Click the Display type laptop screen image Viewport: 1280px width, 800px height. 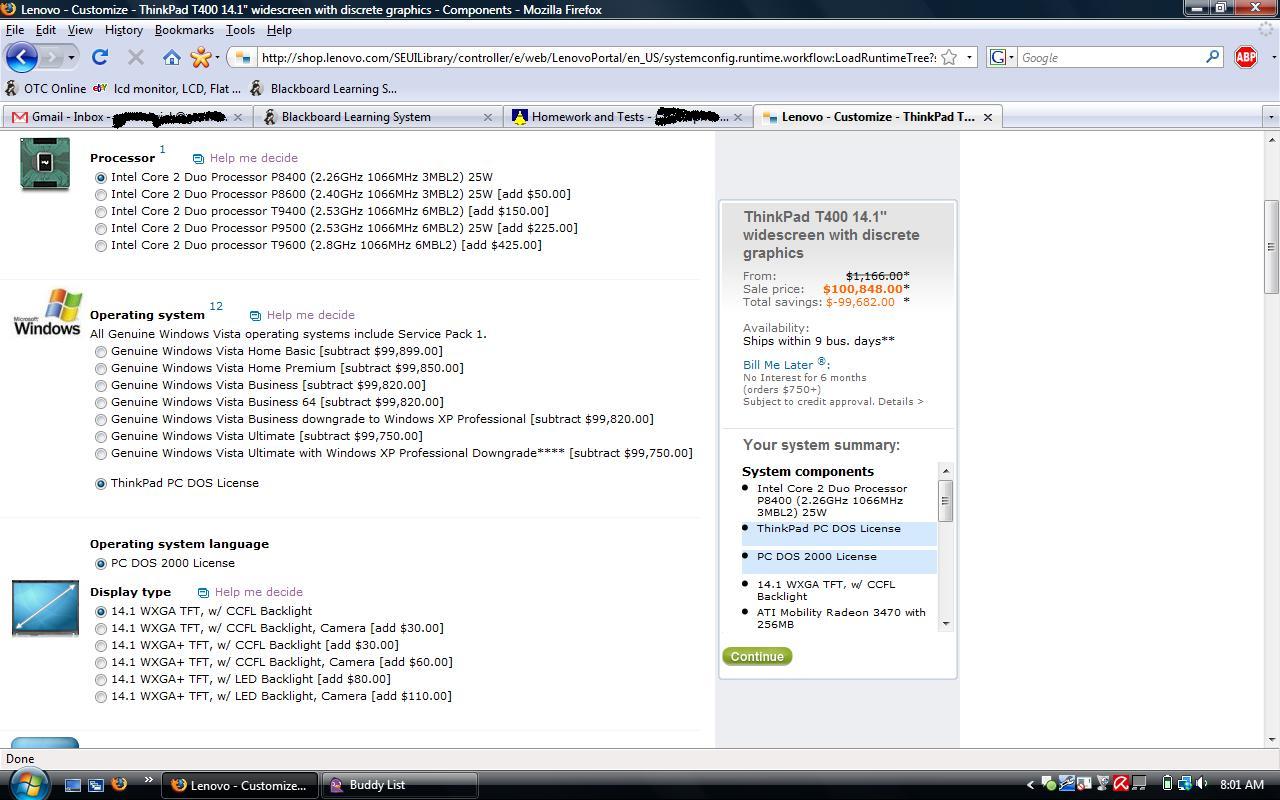[x=45, y=607]
